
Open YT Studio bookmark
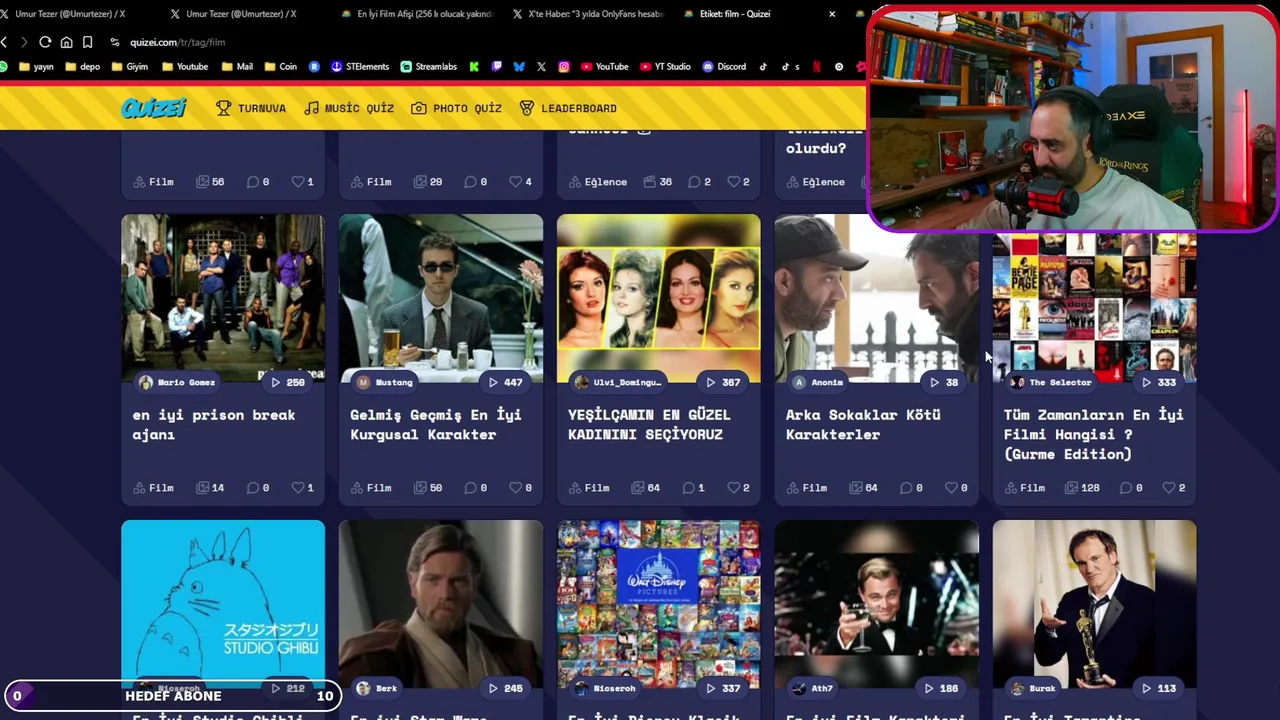(x=664, y=67)
